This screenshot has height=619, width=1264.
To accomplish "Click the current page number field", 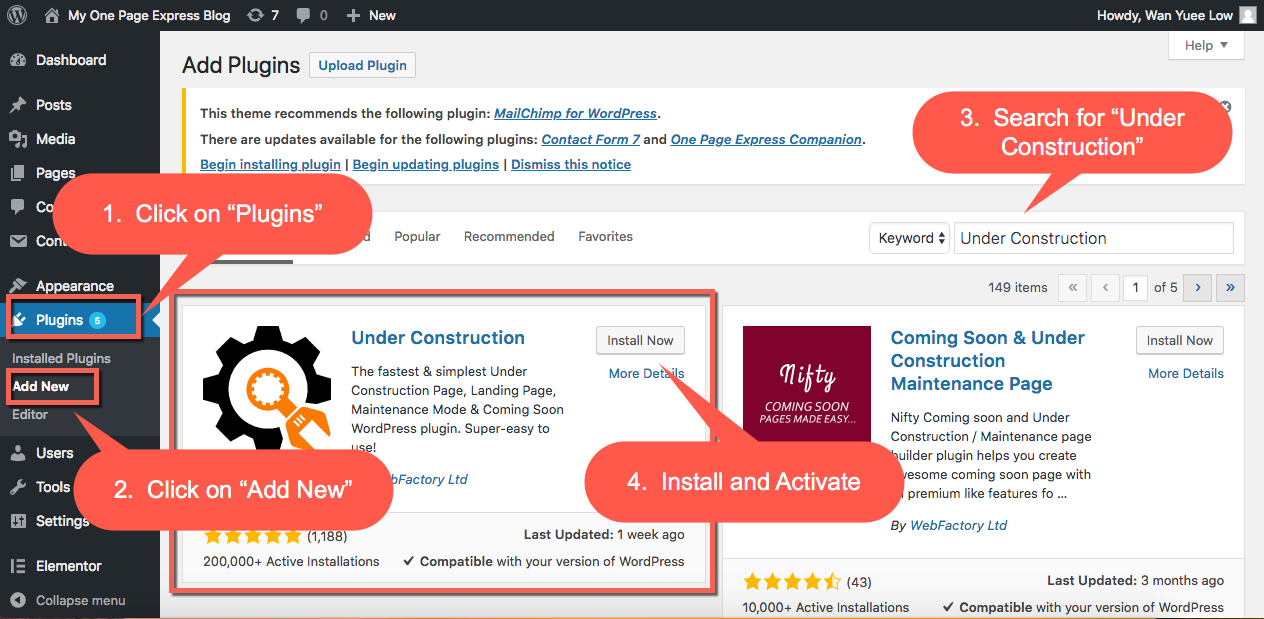I will [1135, 287].
